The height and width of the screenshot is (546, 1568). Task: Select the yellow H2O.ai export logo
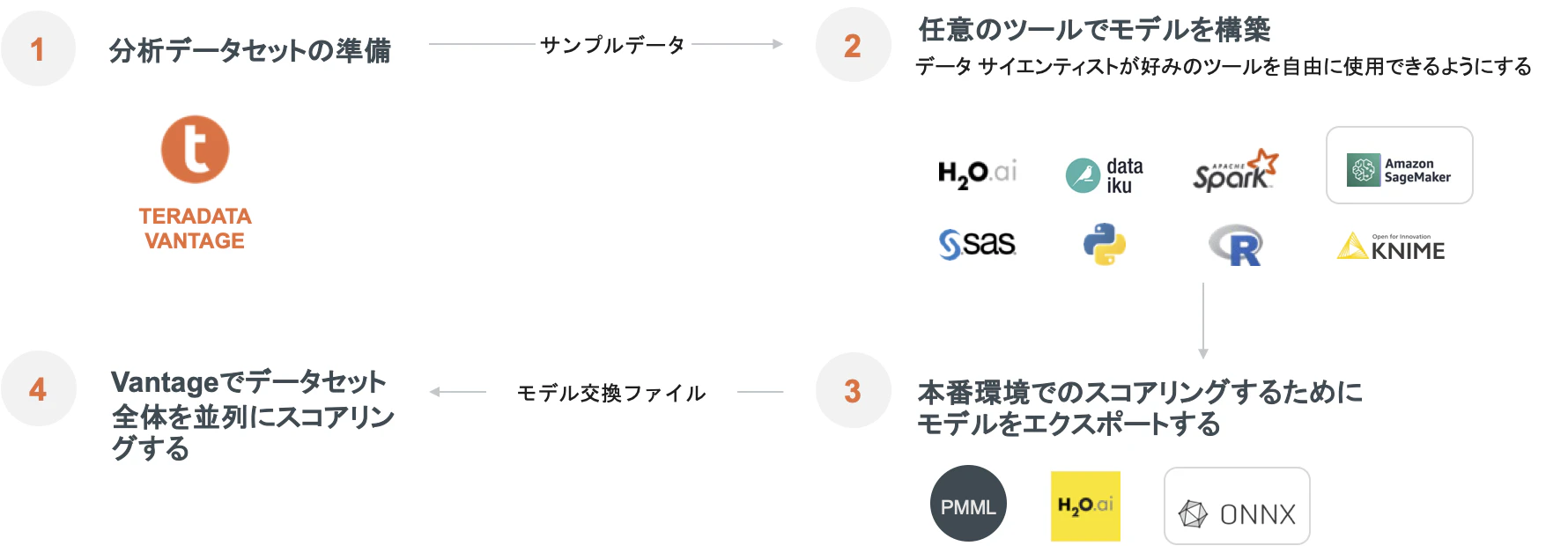1085,506
